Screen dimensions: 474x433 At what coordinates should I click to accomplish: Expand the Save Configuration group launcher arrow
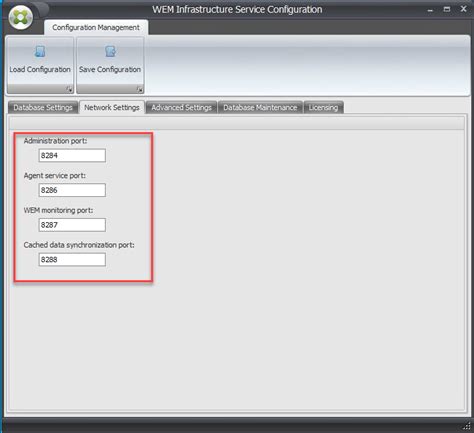point(140,89)
